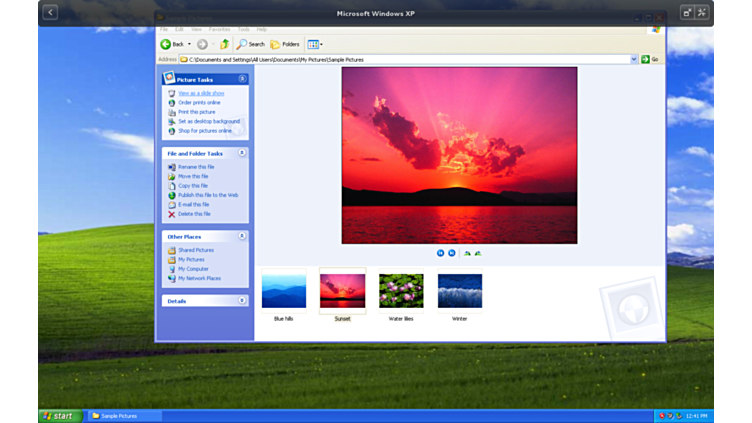Viewport: 752px width, 423px height.
Task: Collapse the Picture Tasks panel
Action: pos(242,78)
